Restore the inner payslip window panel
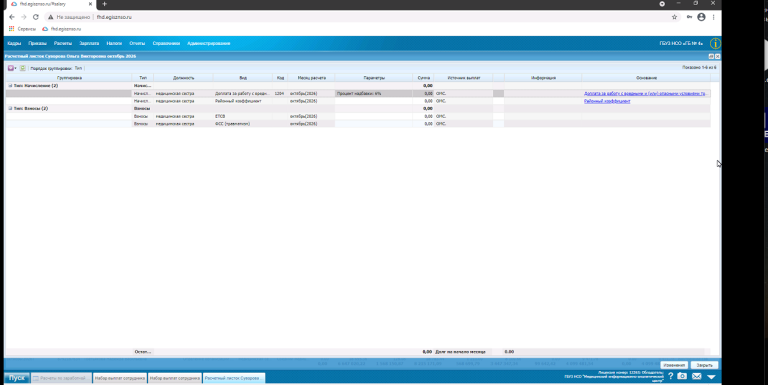 (x=711, y=56)
